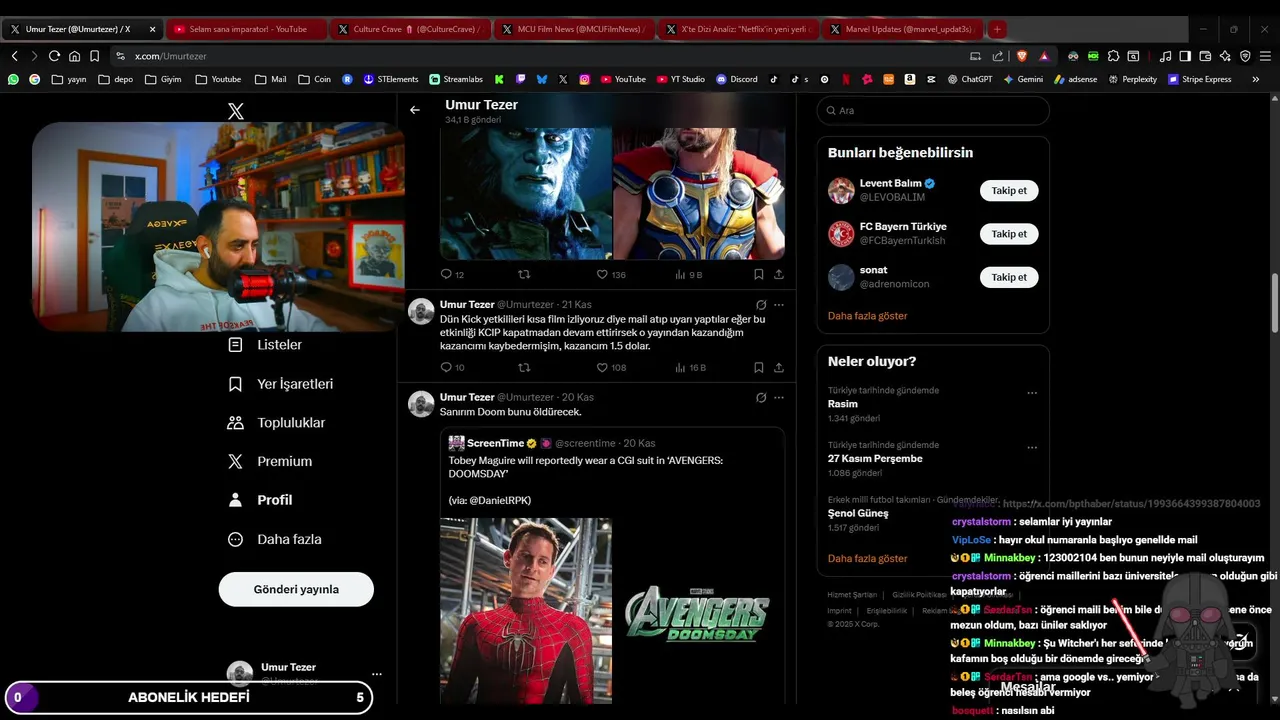
Task: Return with the back arrow beside Umur Tezer
Action: pos(415,110)
